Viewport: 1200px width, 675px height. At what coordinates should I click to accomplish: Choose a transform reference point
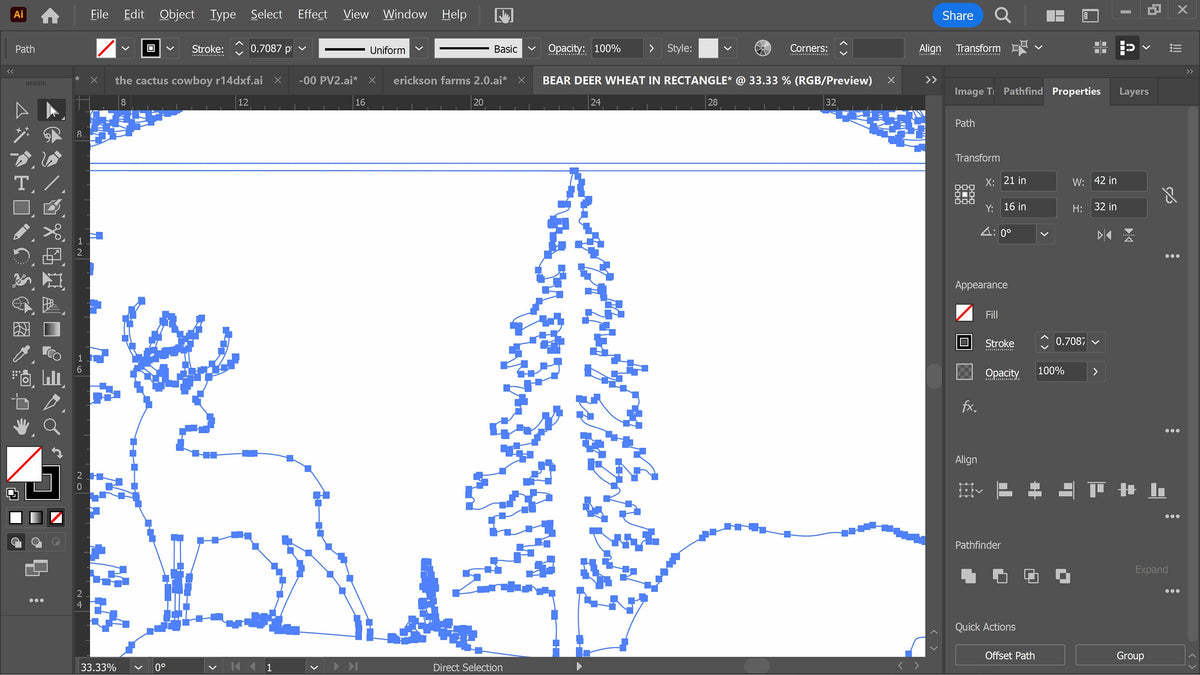(x=965, y=194)
